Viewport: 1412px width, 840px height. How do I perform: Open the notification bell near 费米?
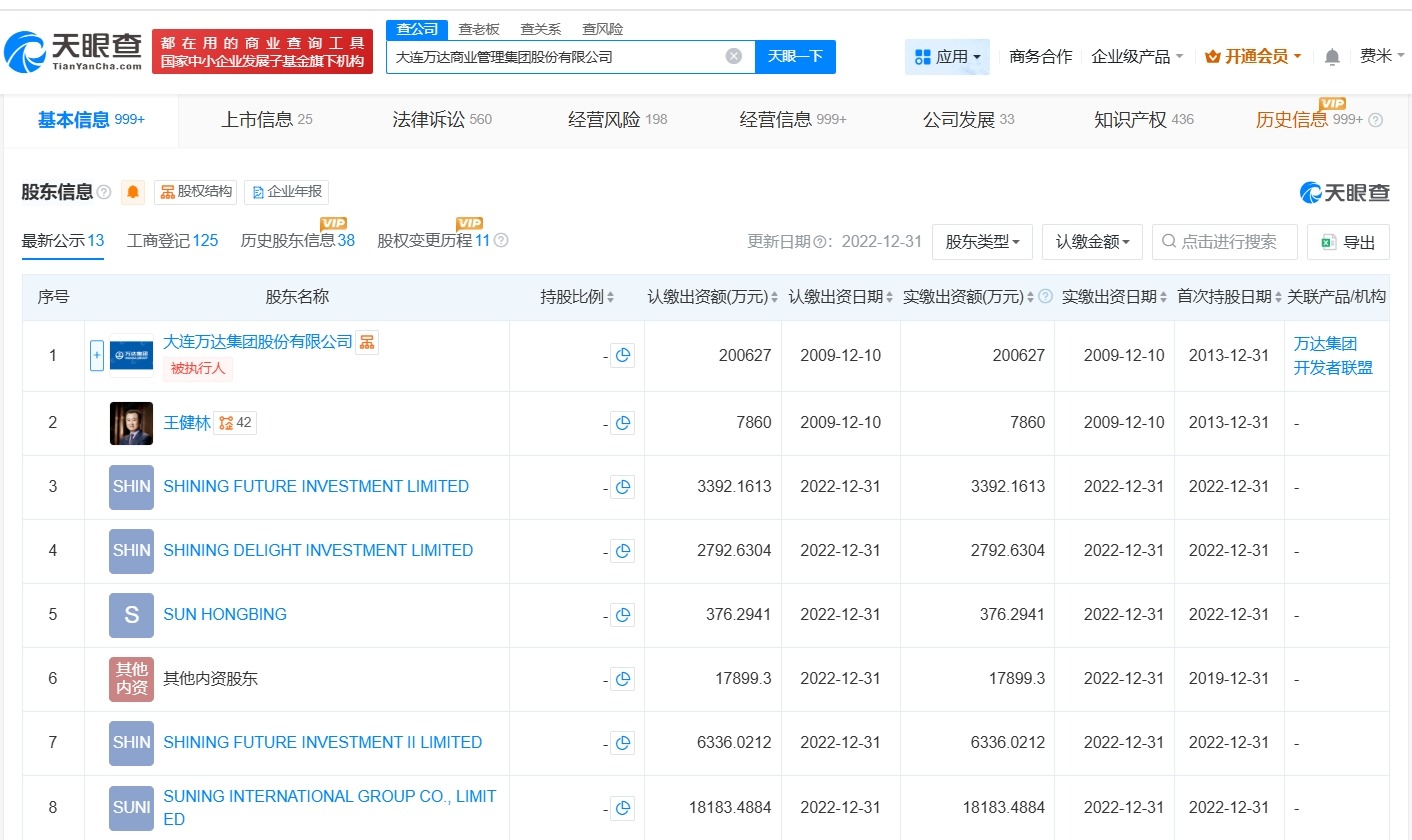click(x=1331, y=57)
